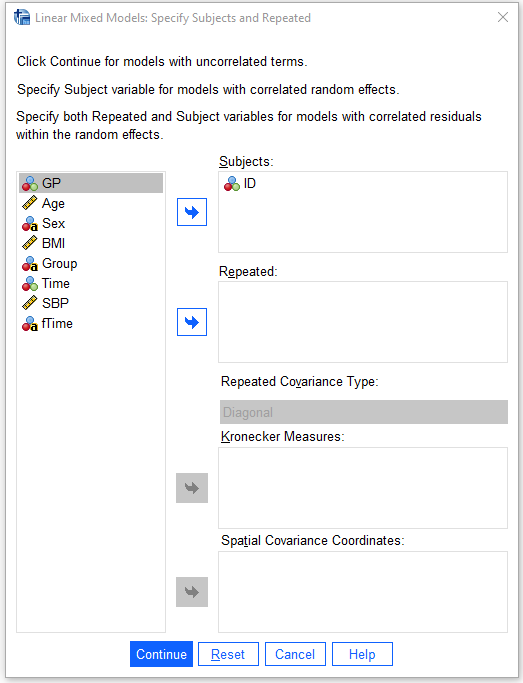Click the Reset button

pyautogui.click(x=228, y=654)
